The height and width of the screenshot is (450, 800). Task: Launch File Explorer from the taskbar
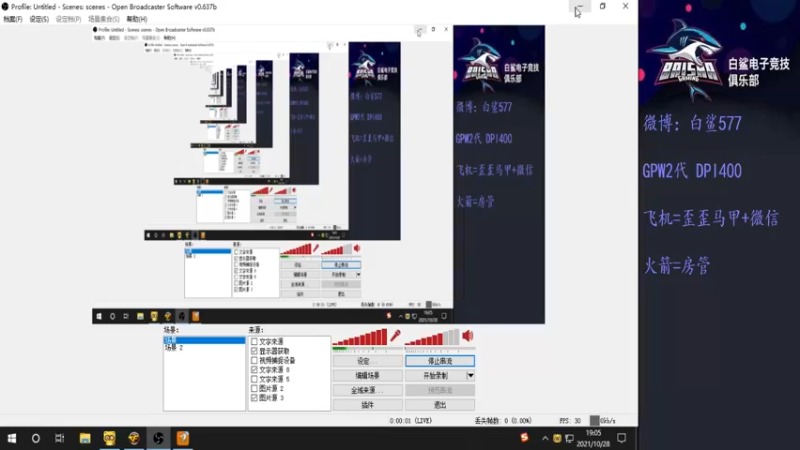click(x=85, y=438)
